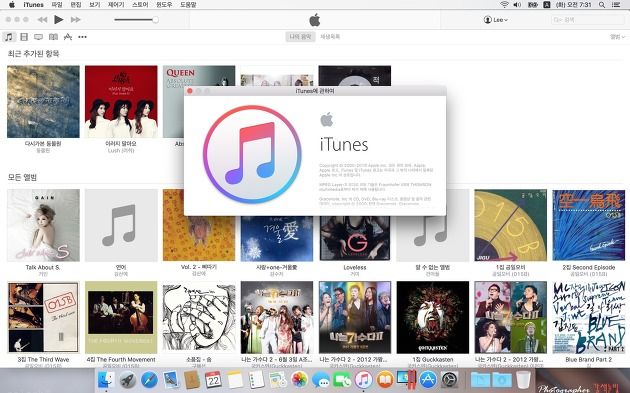Open the 제어기 menu

[x=116, y=5]
